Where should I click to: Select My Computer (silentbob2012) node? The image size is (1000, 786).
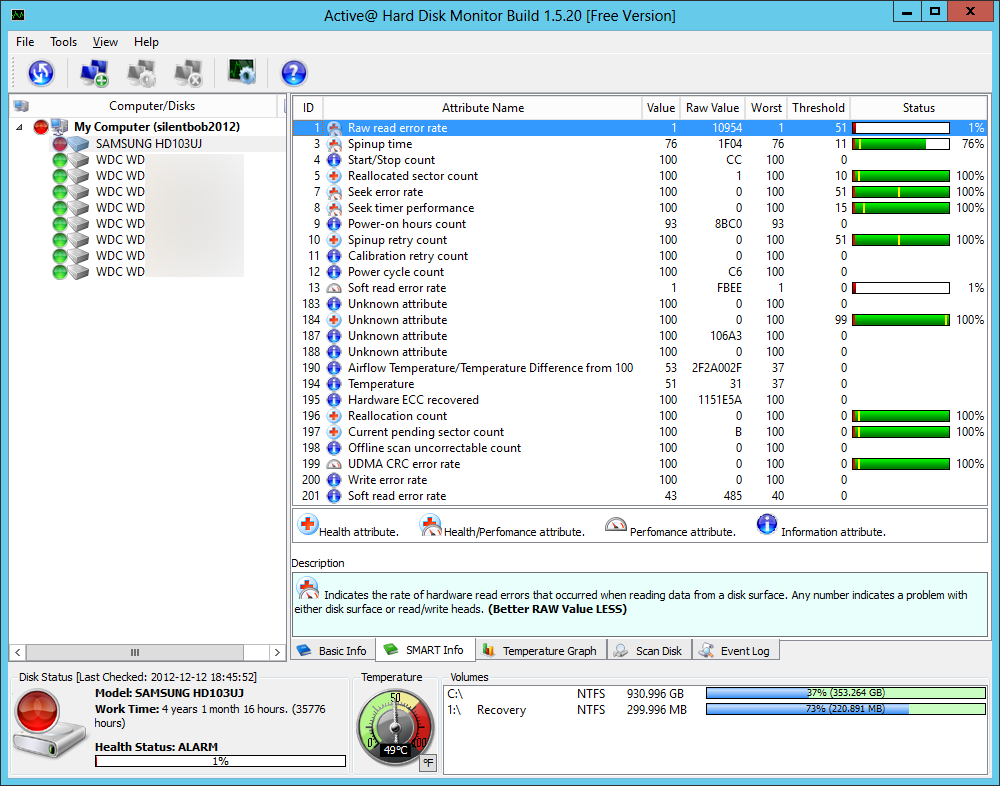click(157, 126)
